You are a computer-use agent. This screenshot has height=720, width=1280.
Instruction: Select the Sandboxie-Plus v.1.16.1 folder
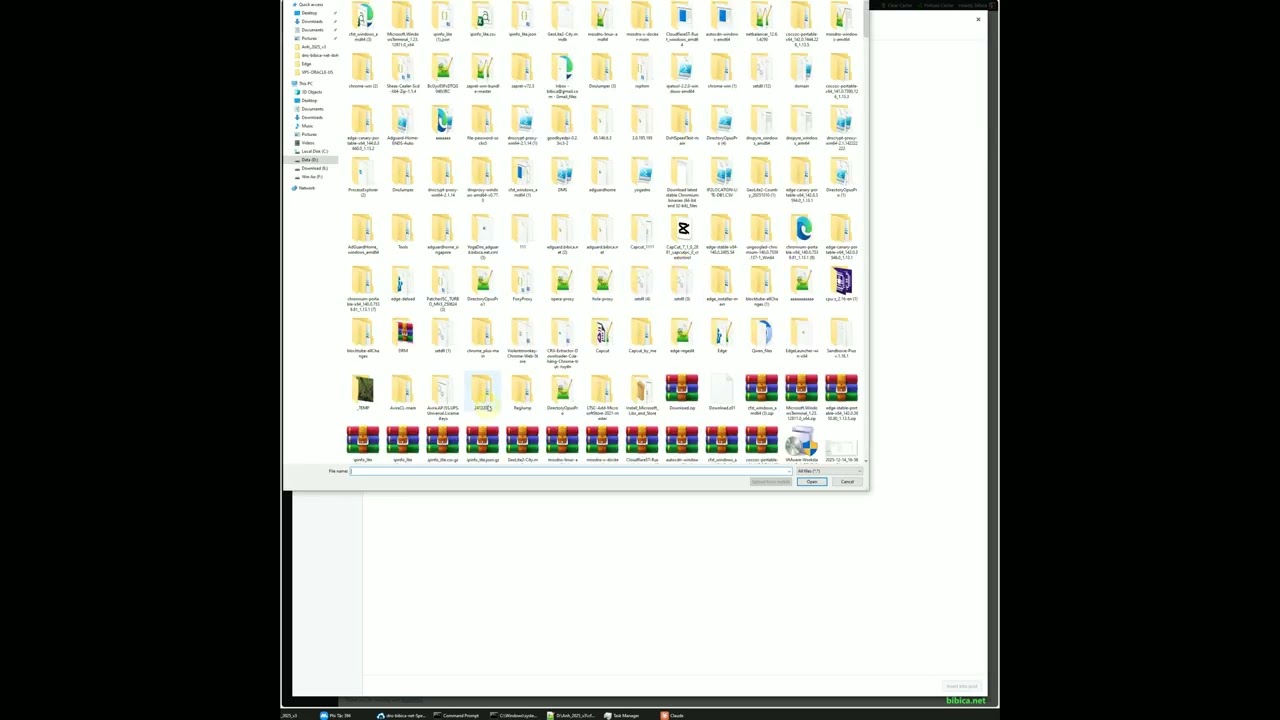(x=842, y=338)
